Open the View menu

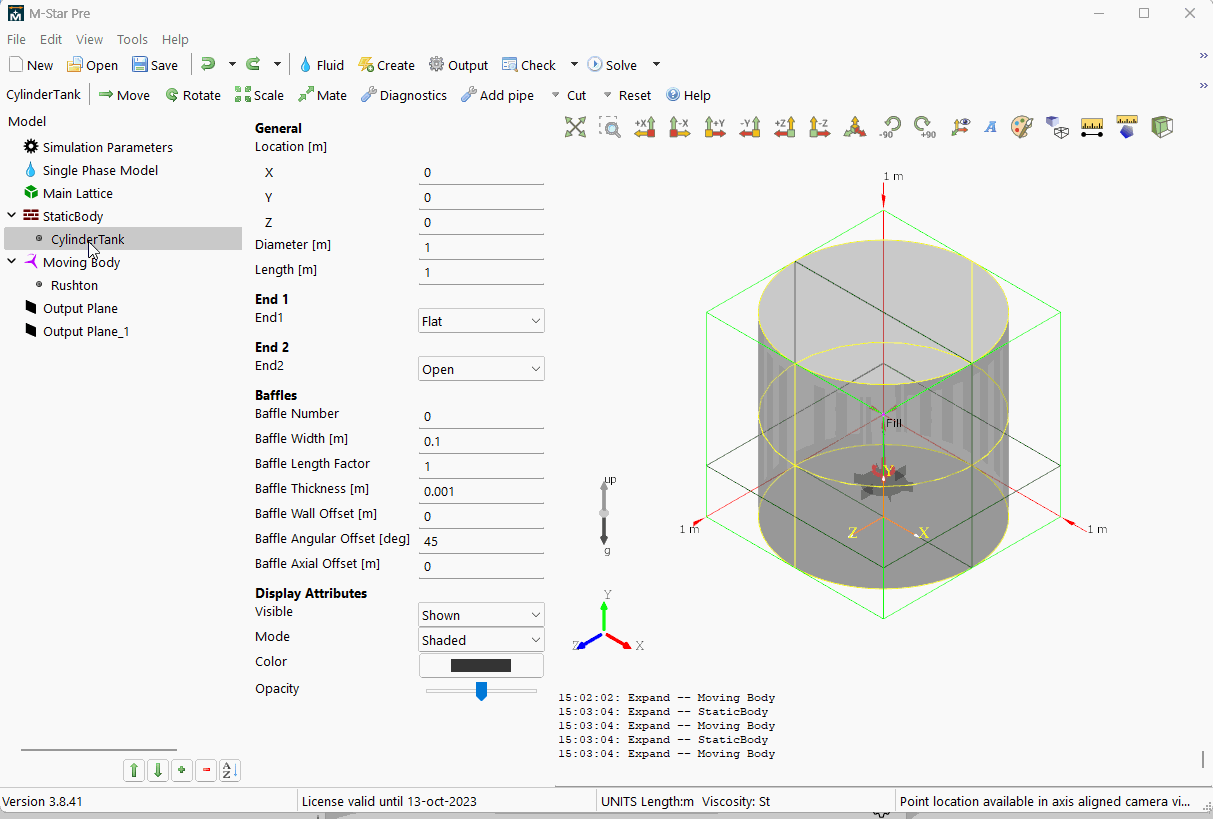tap(89, 39)
